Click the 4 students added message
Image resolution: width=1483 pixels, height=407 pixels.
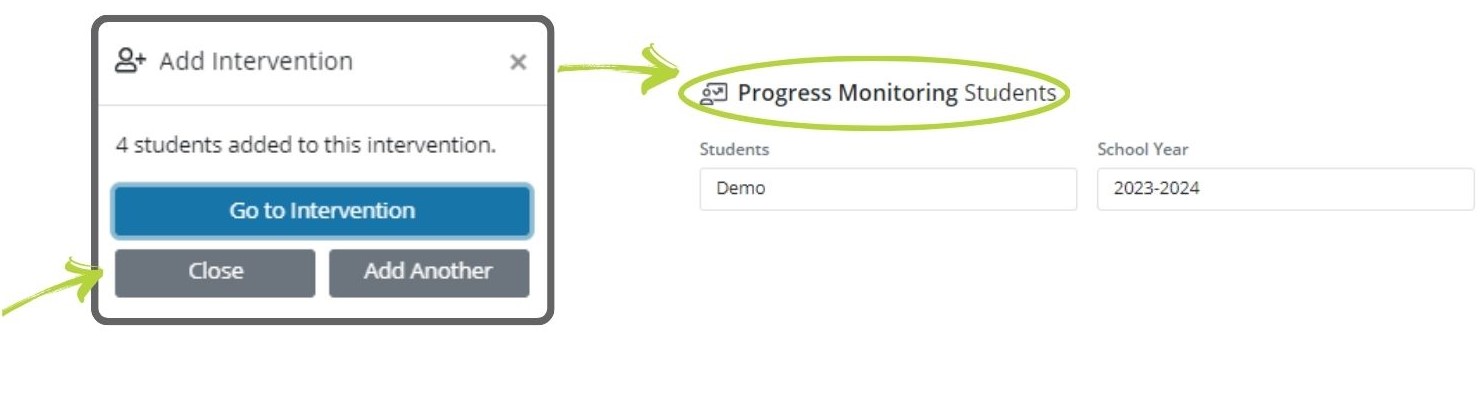pos(306,145)
